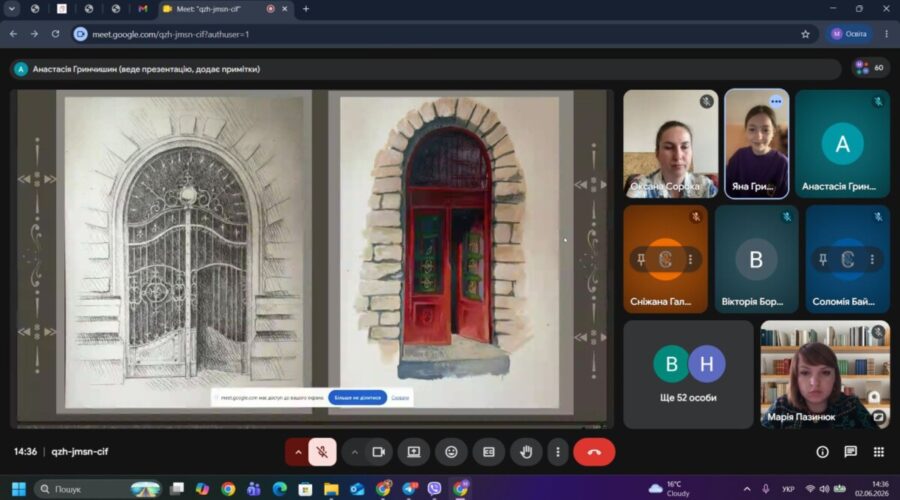Viewport: 900px width, 500px height.
Task: Open Microsoft Edge from the taskbar
Action: click(280, 489)
